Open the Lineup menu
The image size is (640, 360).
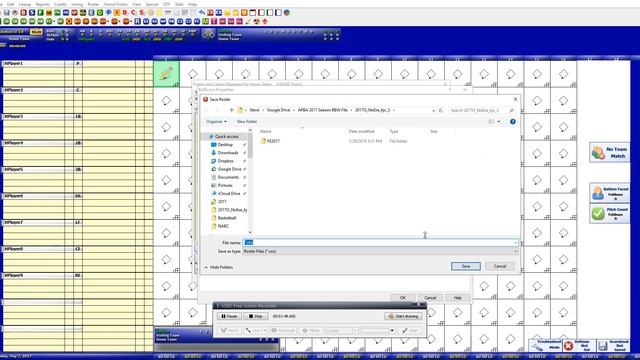point(24,4)
